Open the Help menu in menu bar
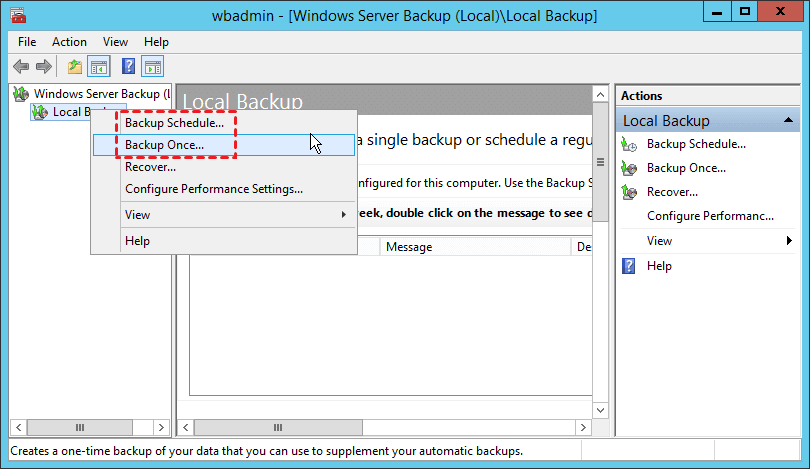Screen dimensions: 810x469 (x=156, y=42)
